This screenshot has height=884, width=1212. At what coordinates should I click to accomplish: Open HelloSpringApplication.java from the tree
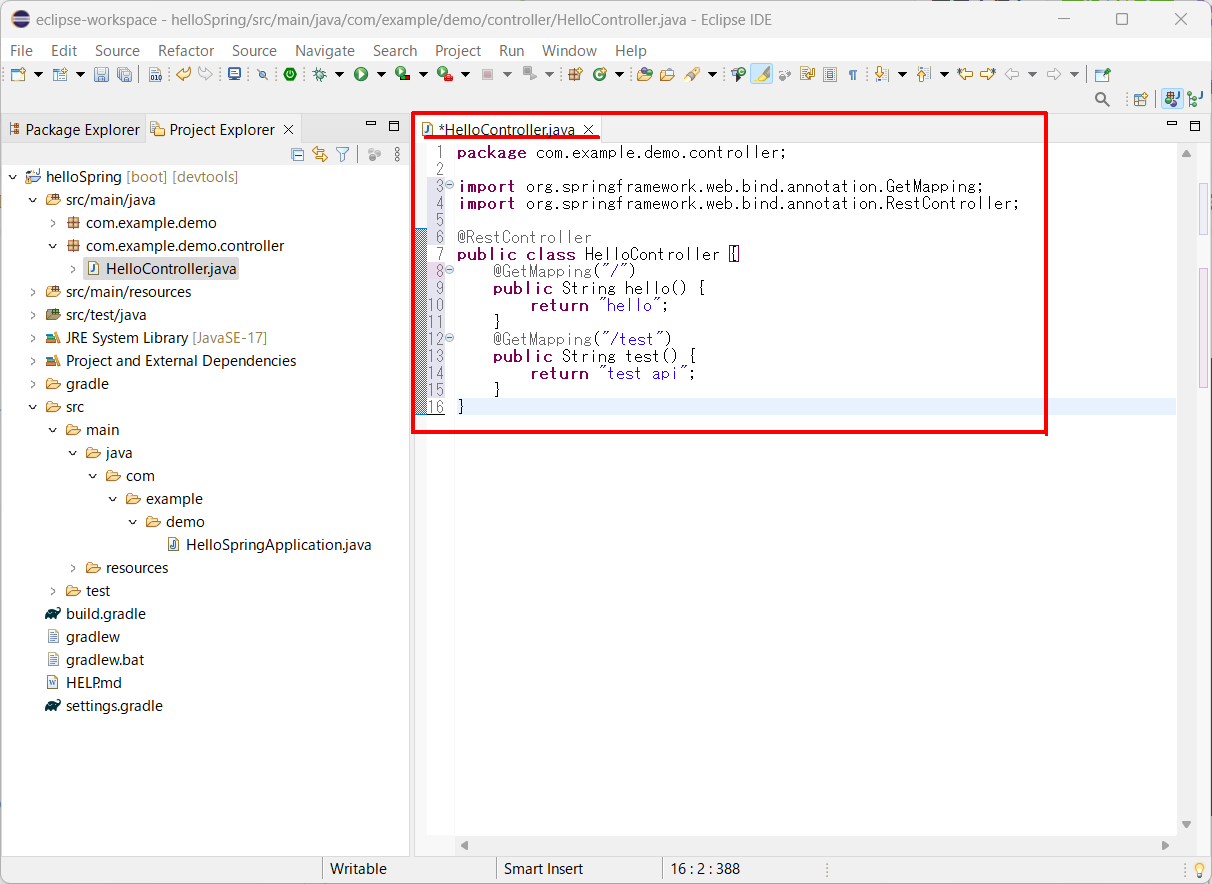tap(279, 544)
